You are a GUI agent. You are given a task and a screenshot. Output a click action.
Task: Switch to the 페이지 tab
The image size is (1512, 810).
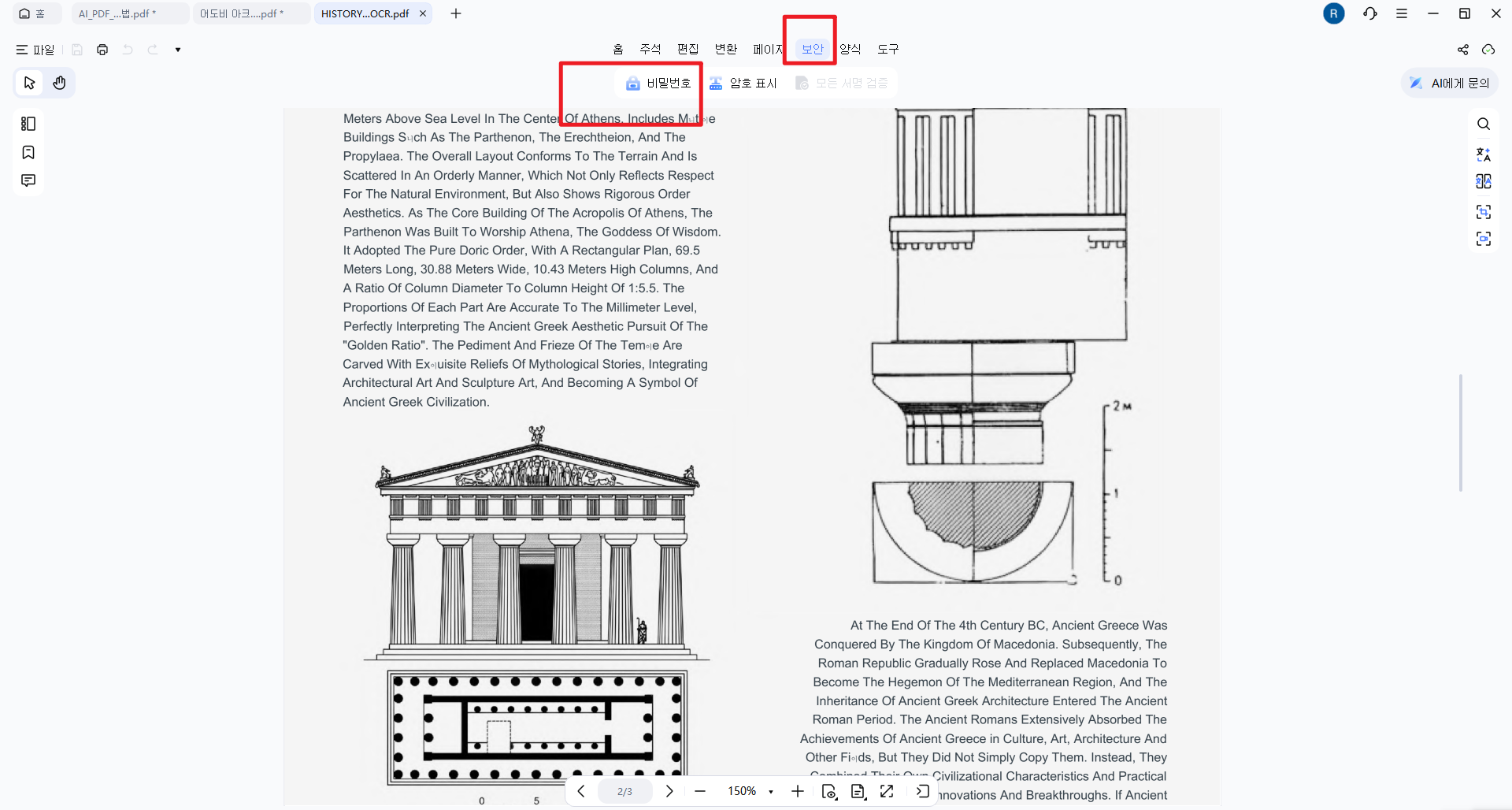(769, 49)
